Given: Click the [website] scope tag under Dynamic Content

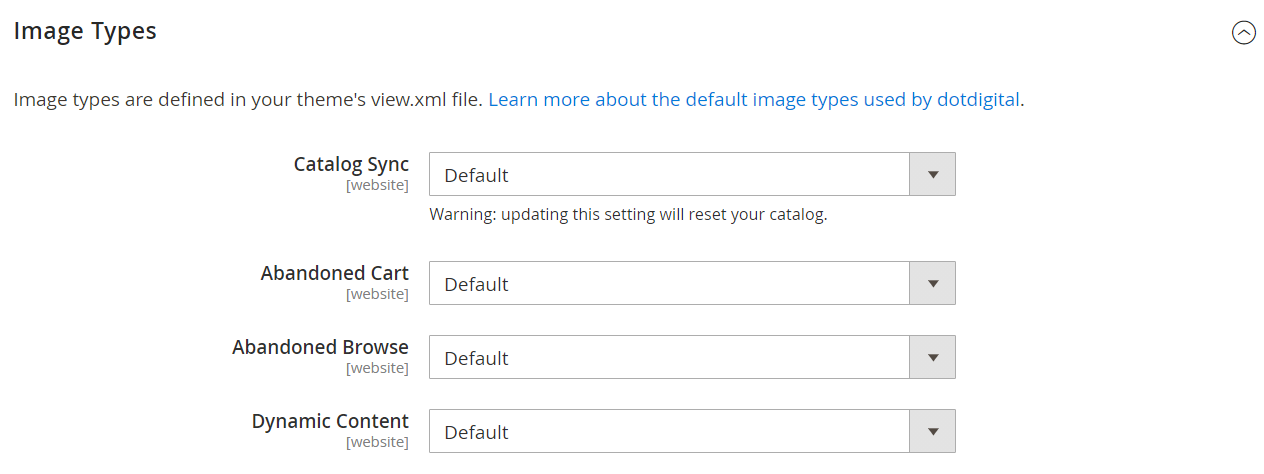Looking at the screenshot, I should (377, 442).
